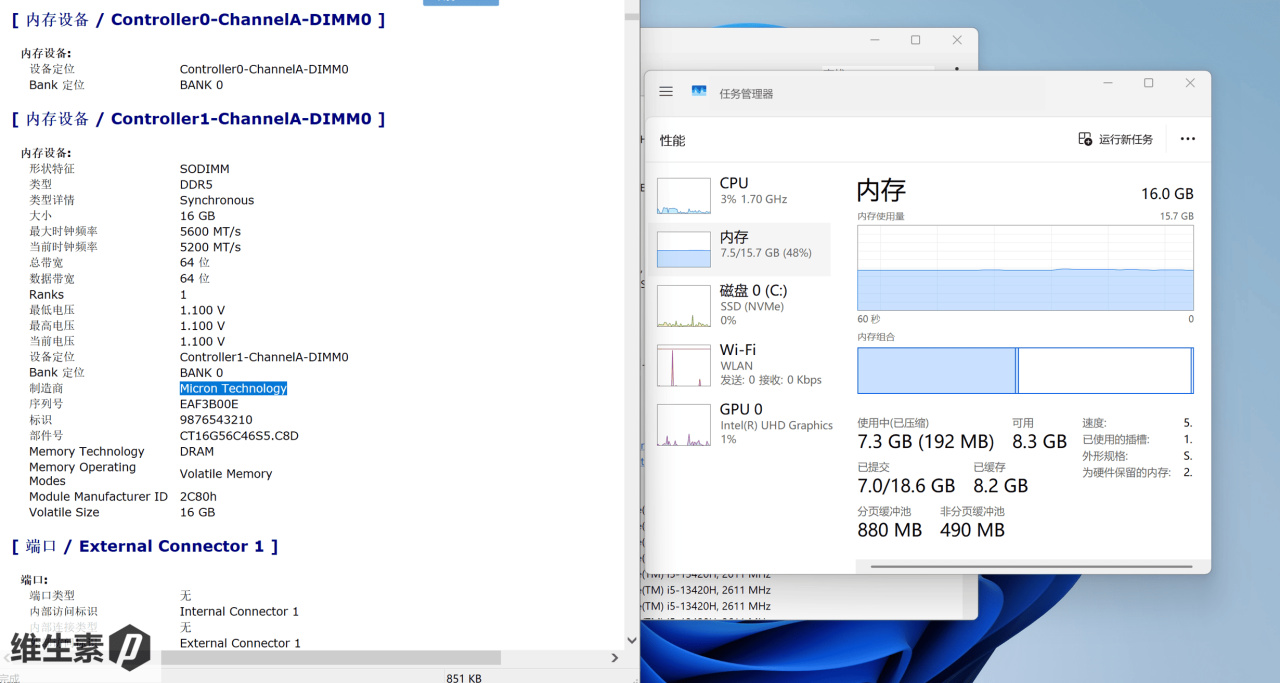Click the memory composition bar
This screenshot has width=1280, height=683.
(x=1025, y=370)
